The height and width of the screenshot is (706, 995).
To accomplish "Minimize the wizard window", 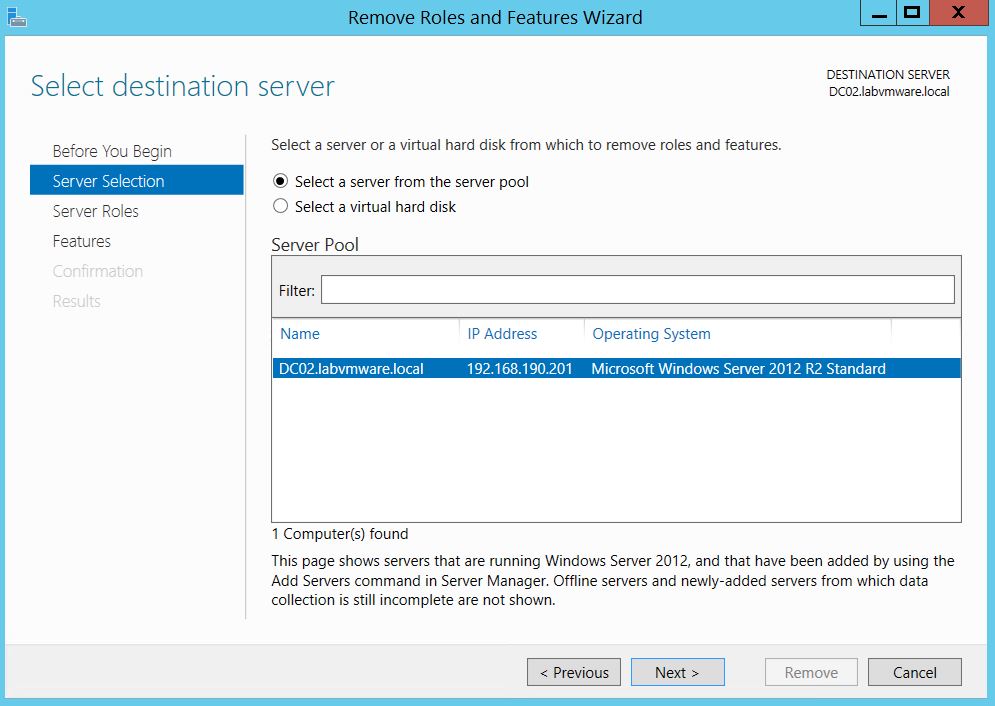I will coord(878,13).
